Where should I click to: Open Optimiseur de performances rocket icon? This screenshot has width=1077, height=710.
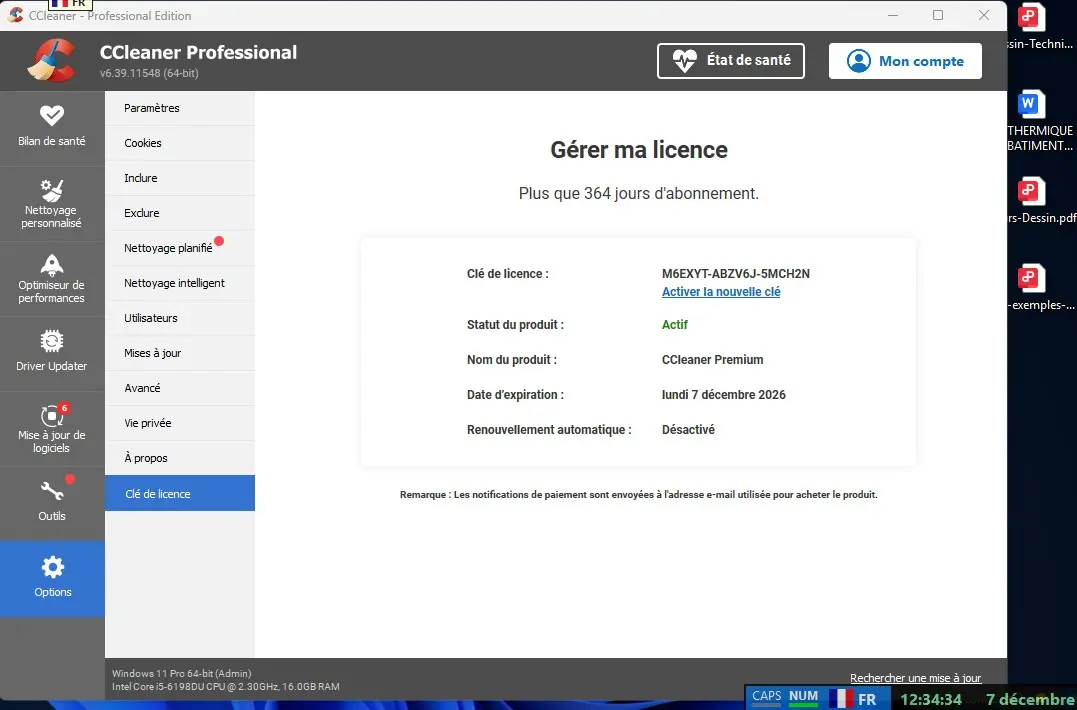tap(52, 265)
